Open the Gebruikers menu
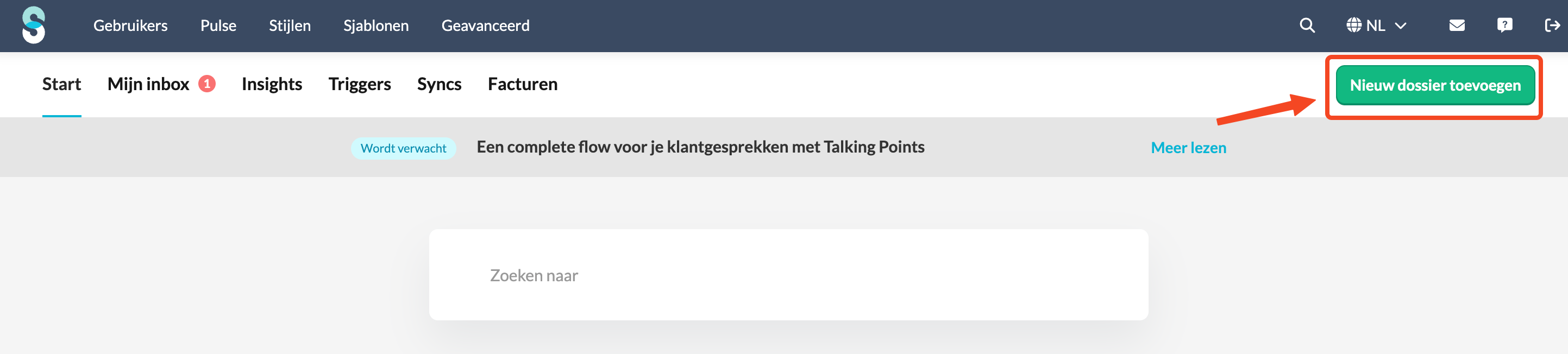Image resolution: width=1568 pixels, height=354 pixels. click(130, 26)
